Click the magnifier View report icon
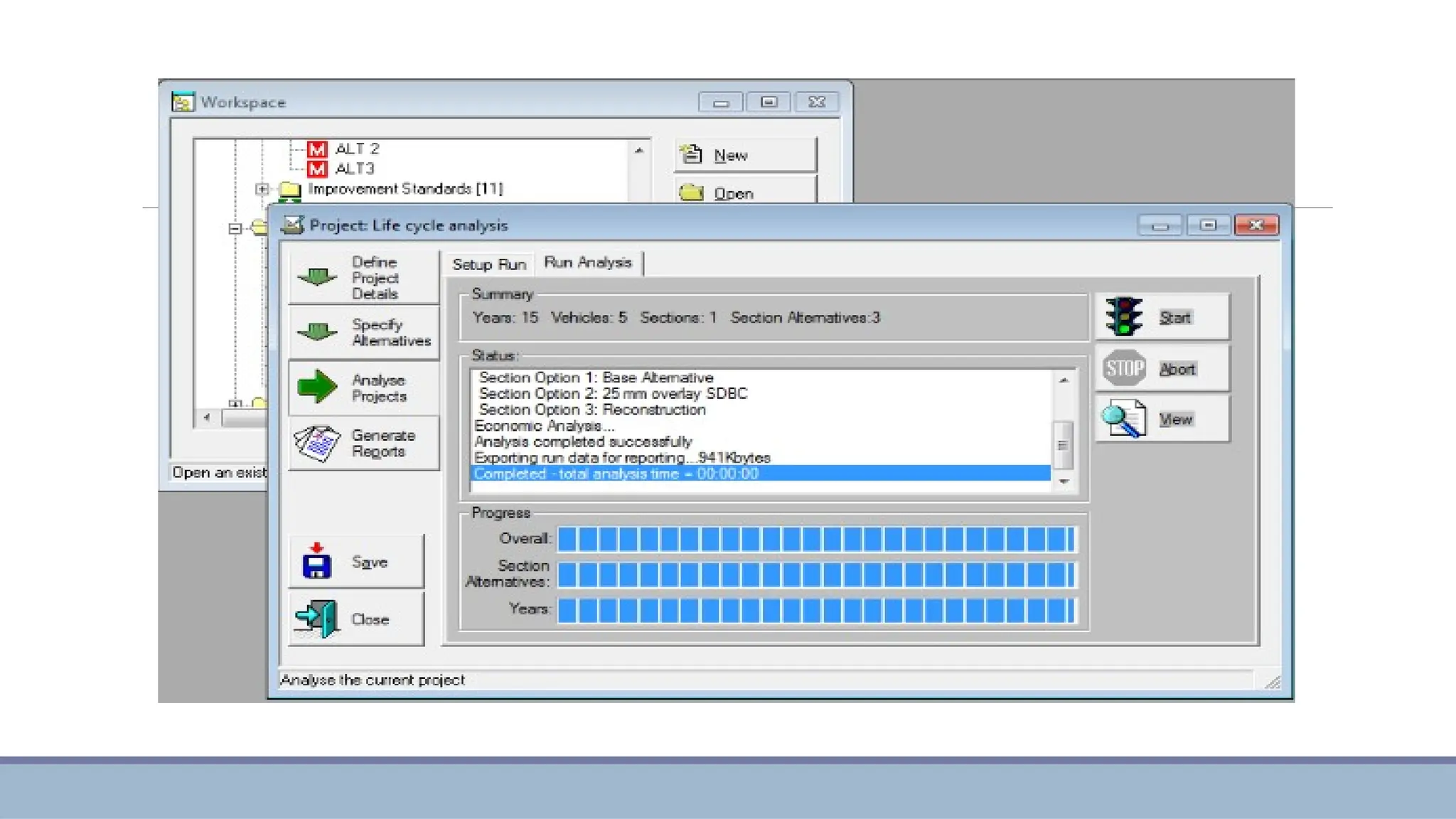Viewport: 1456px width, 819px height. point(1124,419)
